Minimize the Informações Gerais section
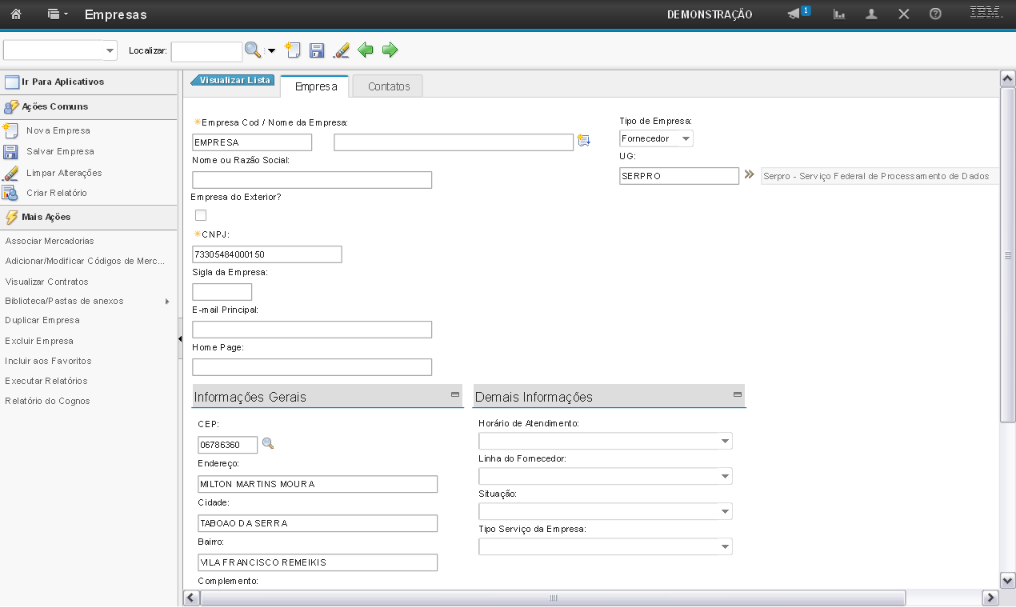The height and width of the screenshot is (607, 1016). point(455,396)
